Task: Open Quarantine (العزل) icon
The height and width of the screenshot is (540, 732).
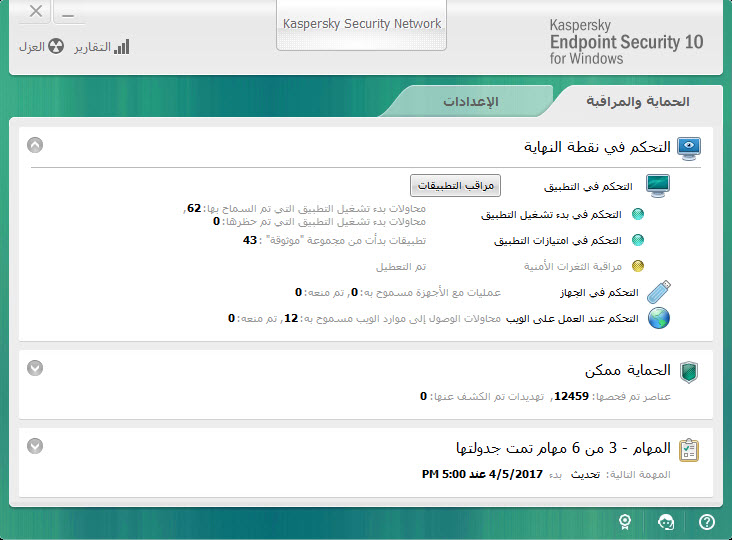Action: (56, 46)
